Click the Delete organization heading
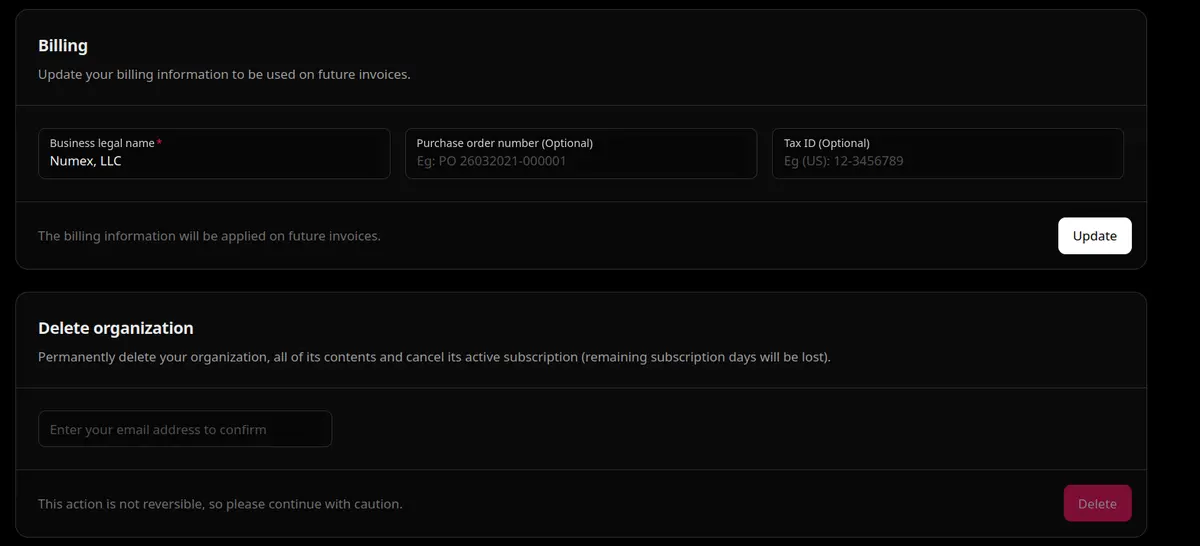The width and height of the screenshot is (1200, 546). coord(116,328)
